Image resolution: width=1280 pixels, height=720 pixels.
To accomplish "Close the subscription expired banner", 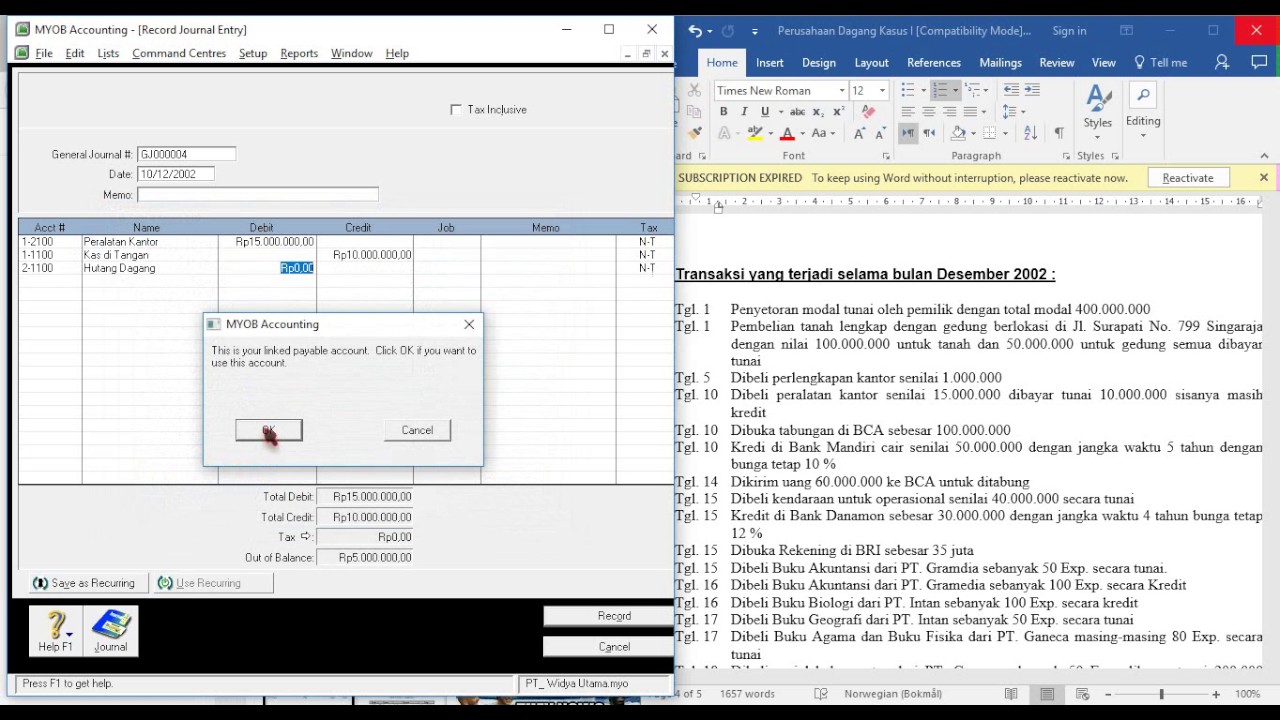I will (1263, 178).
